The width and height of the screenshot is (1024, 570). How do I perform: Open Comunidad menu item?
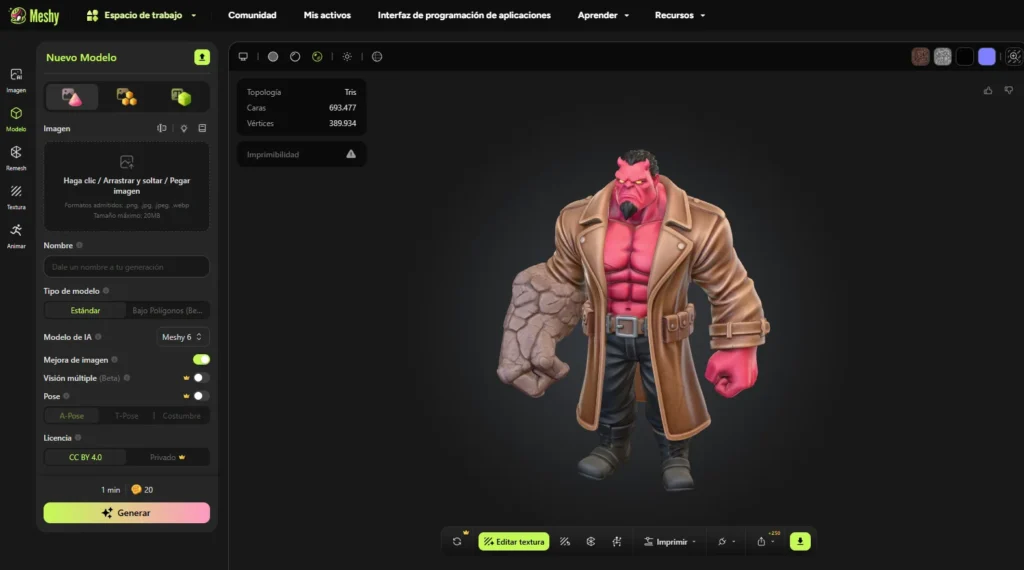pyautogui.click(x=252, y=15)
